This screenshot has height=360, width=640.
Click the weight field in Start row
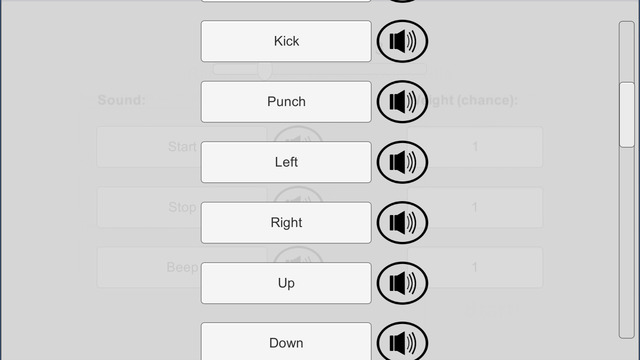tap(475, 147)
